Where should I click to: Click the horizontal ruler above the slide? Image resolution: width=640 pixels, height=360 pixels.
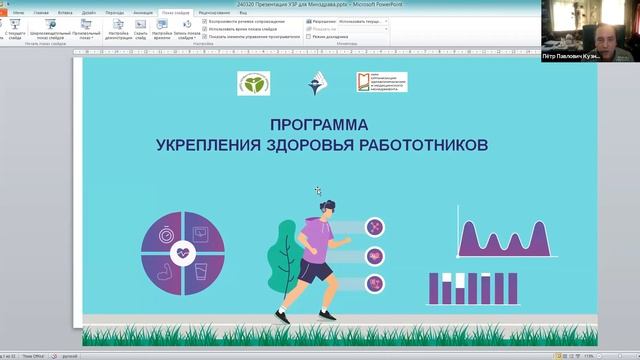308,52
